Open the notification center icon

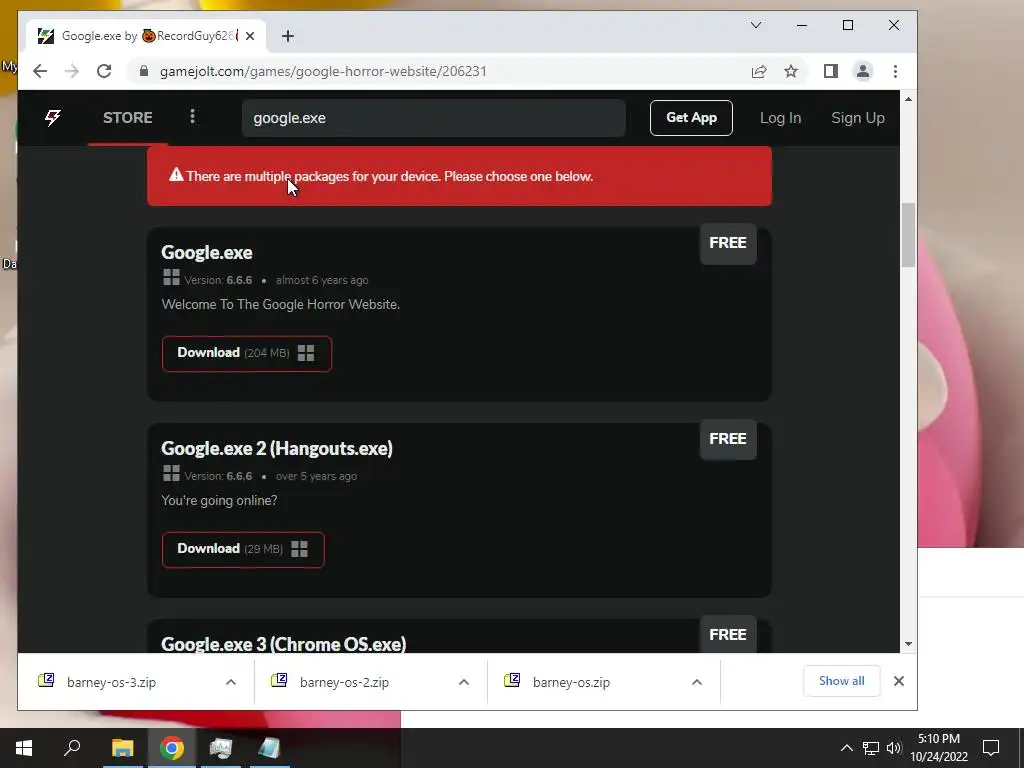click(x=991, y=748)
